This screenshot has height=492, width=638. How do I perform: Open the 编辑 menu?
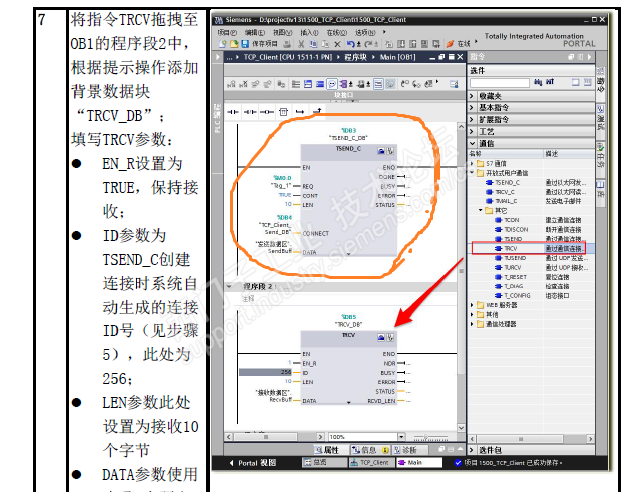tap(255, 32)
